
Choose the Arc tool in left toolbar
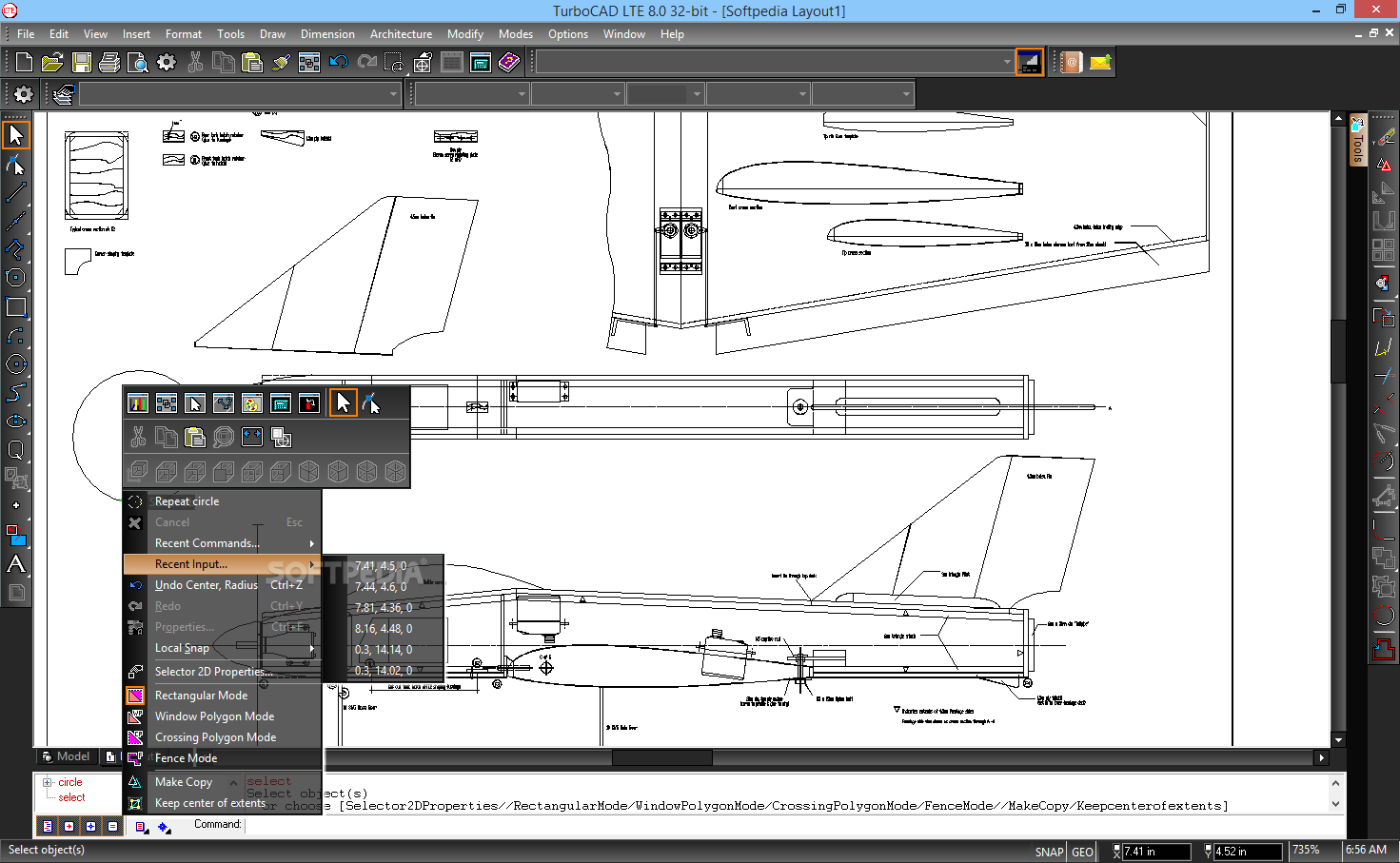[x=16, y=335]
